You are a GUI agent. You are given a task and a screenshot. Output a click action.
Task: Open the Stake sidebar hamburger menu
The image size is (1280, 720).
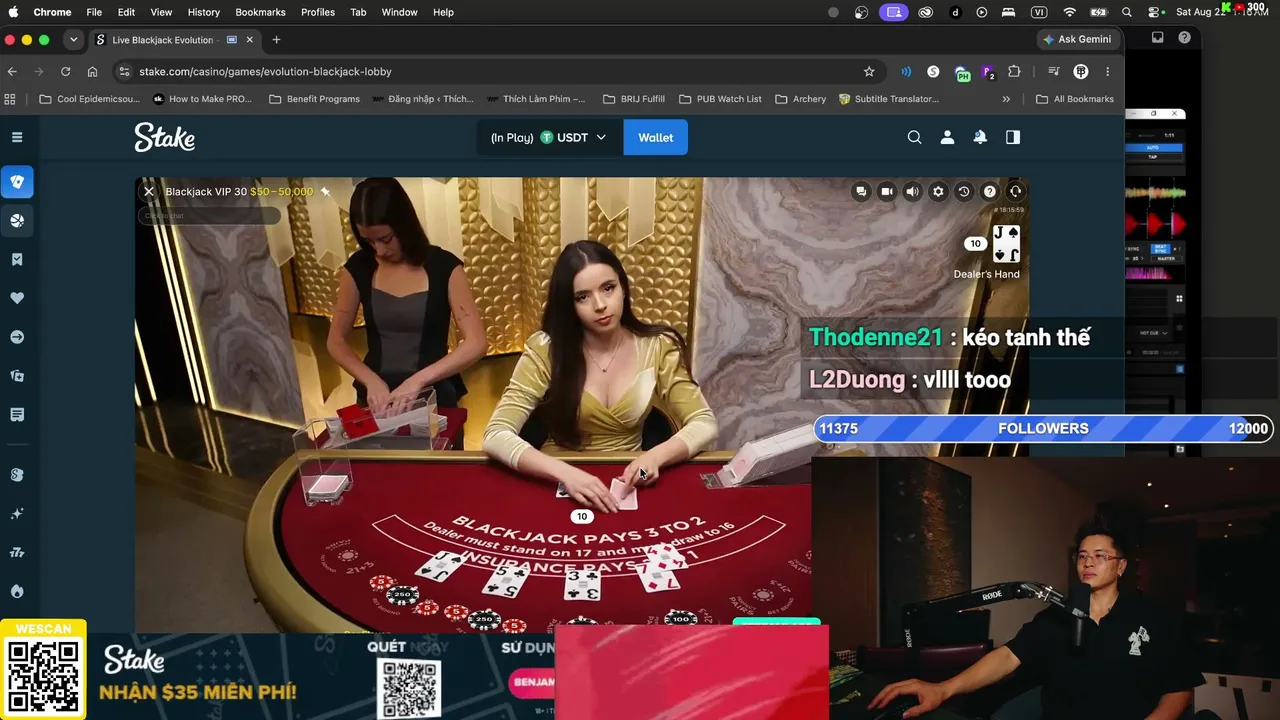[17, 137]
